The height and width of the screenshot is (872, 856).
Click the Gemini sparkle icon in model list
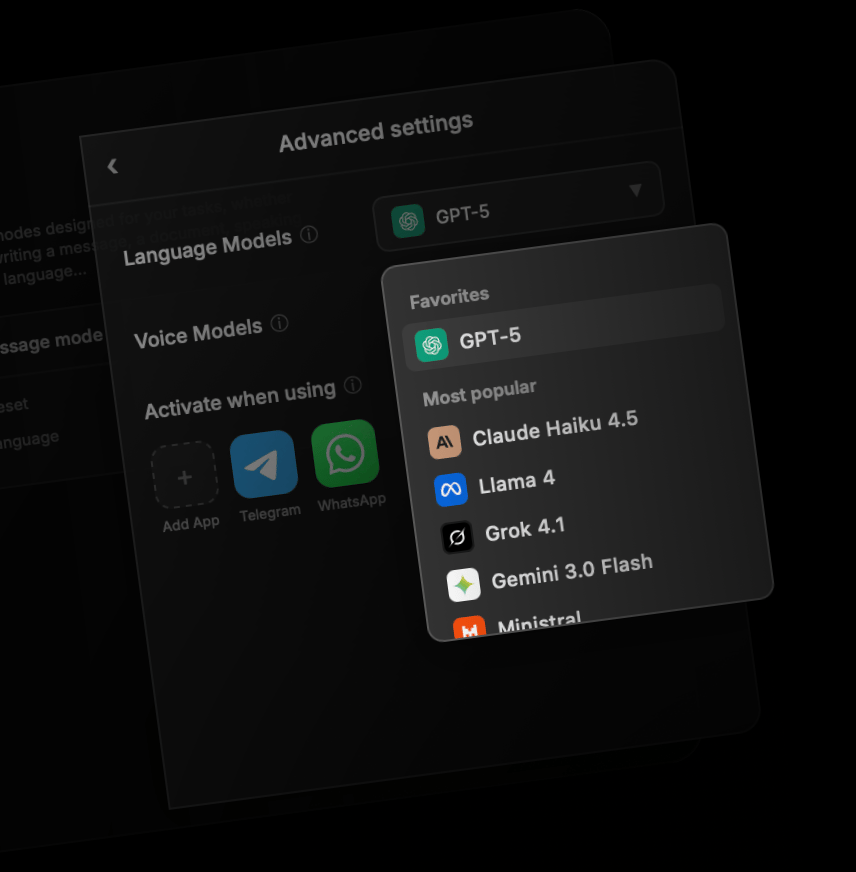coord(463,585)
